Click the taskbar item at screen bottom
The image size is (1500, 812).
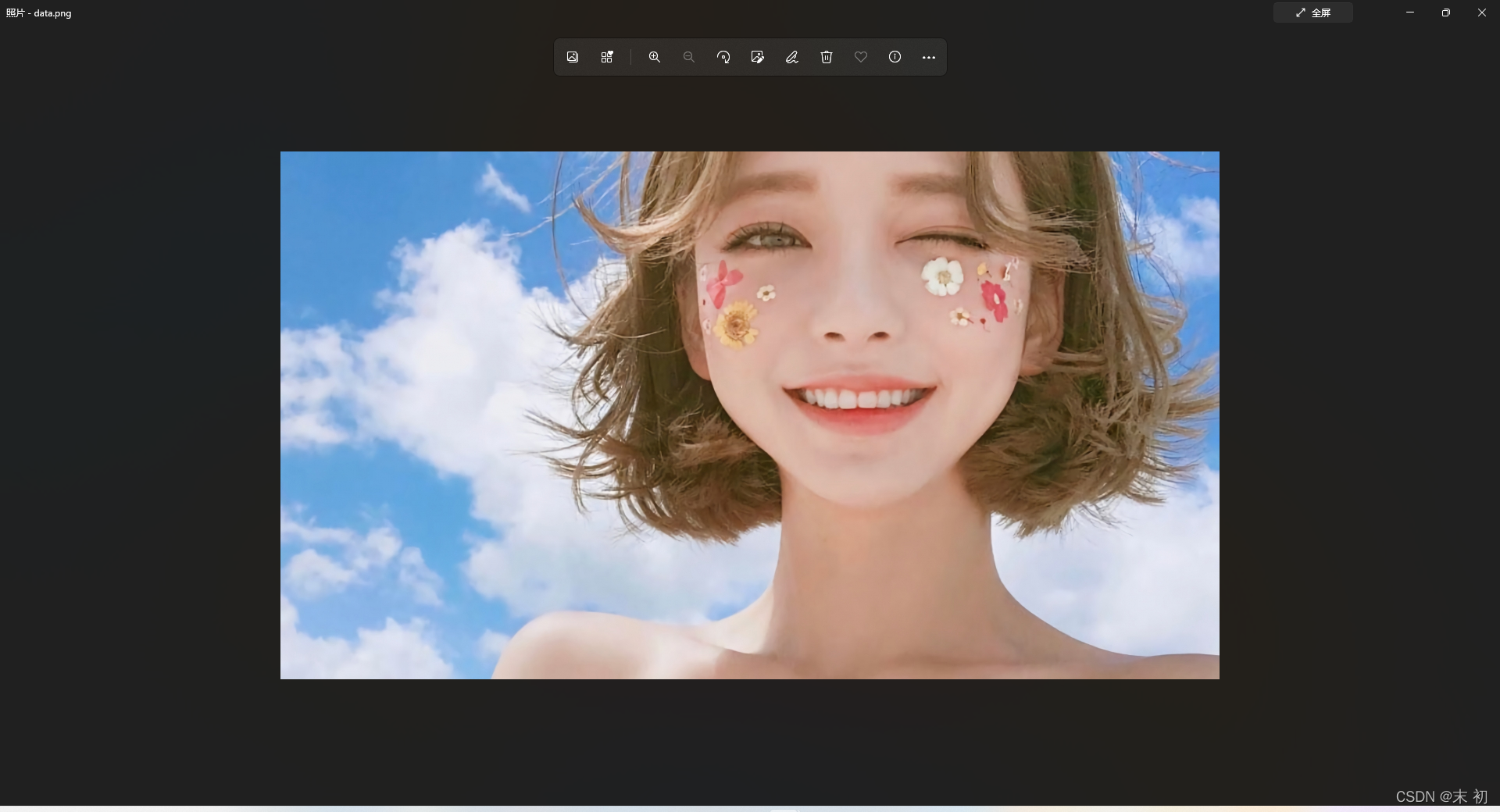pyautogui.click(x=785, y=810)
